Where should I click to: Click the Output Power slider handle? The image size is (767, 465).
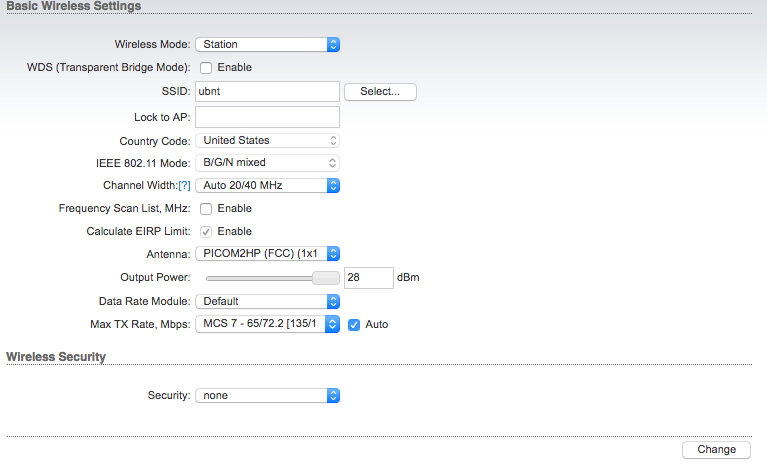[x=326, y=278]
